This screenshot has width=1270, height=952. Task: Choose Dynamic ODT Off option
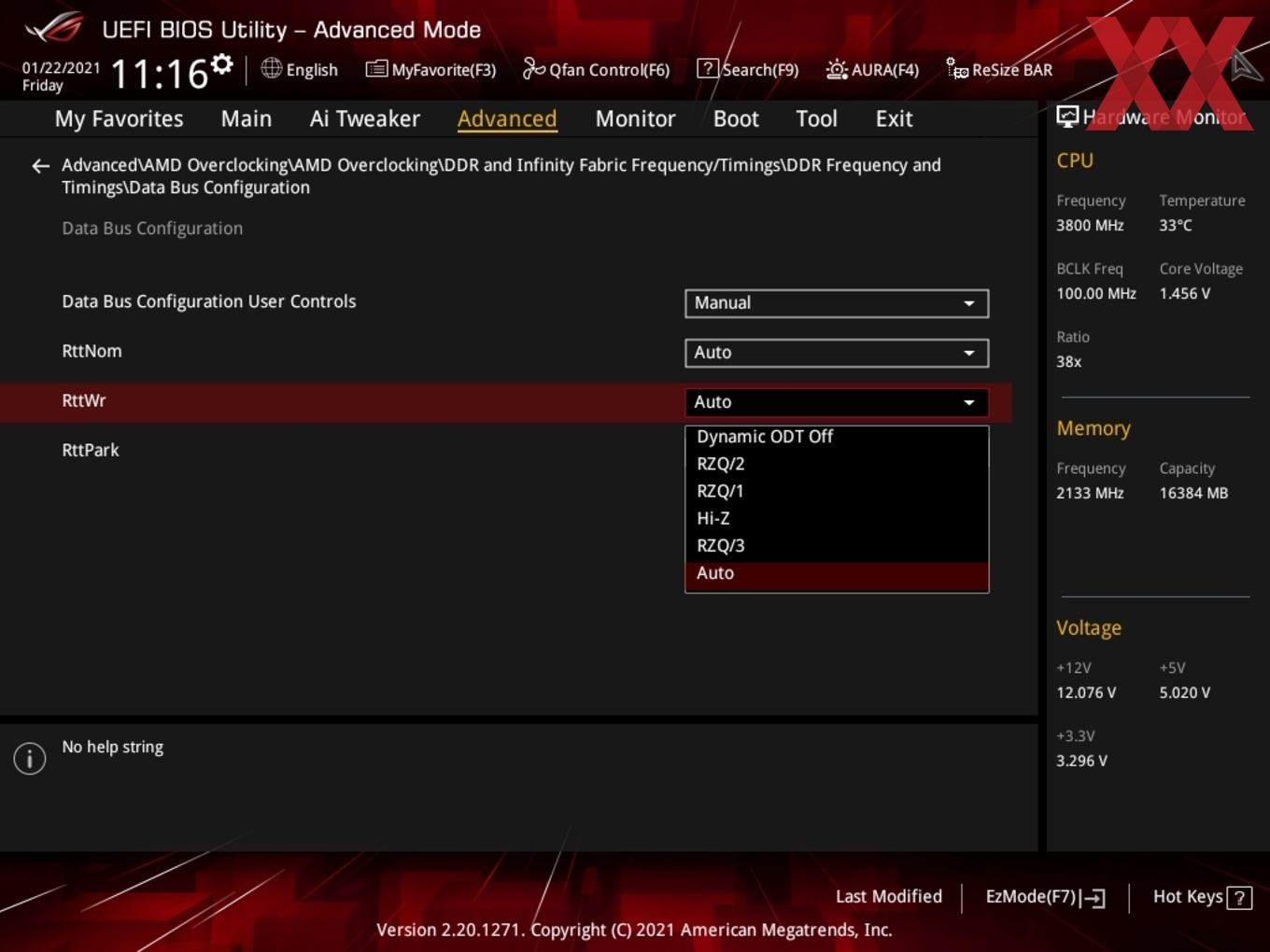click(837, 437)
